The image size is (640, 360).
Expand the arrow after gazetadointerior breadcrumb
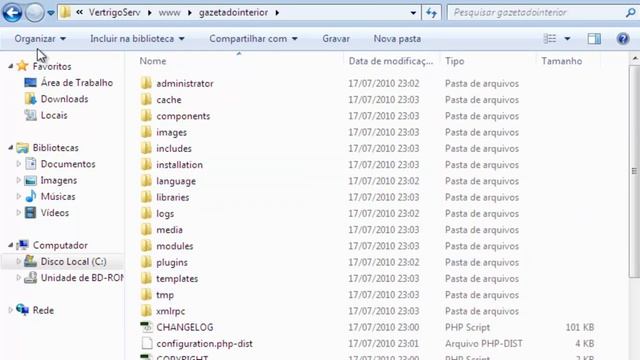click(277, 13)
